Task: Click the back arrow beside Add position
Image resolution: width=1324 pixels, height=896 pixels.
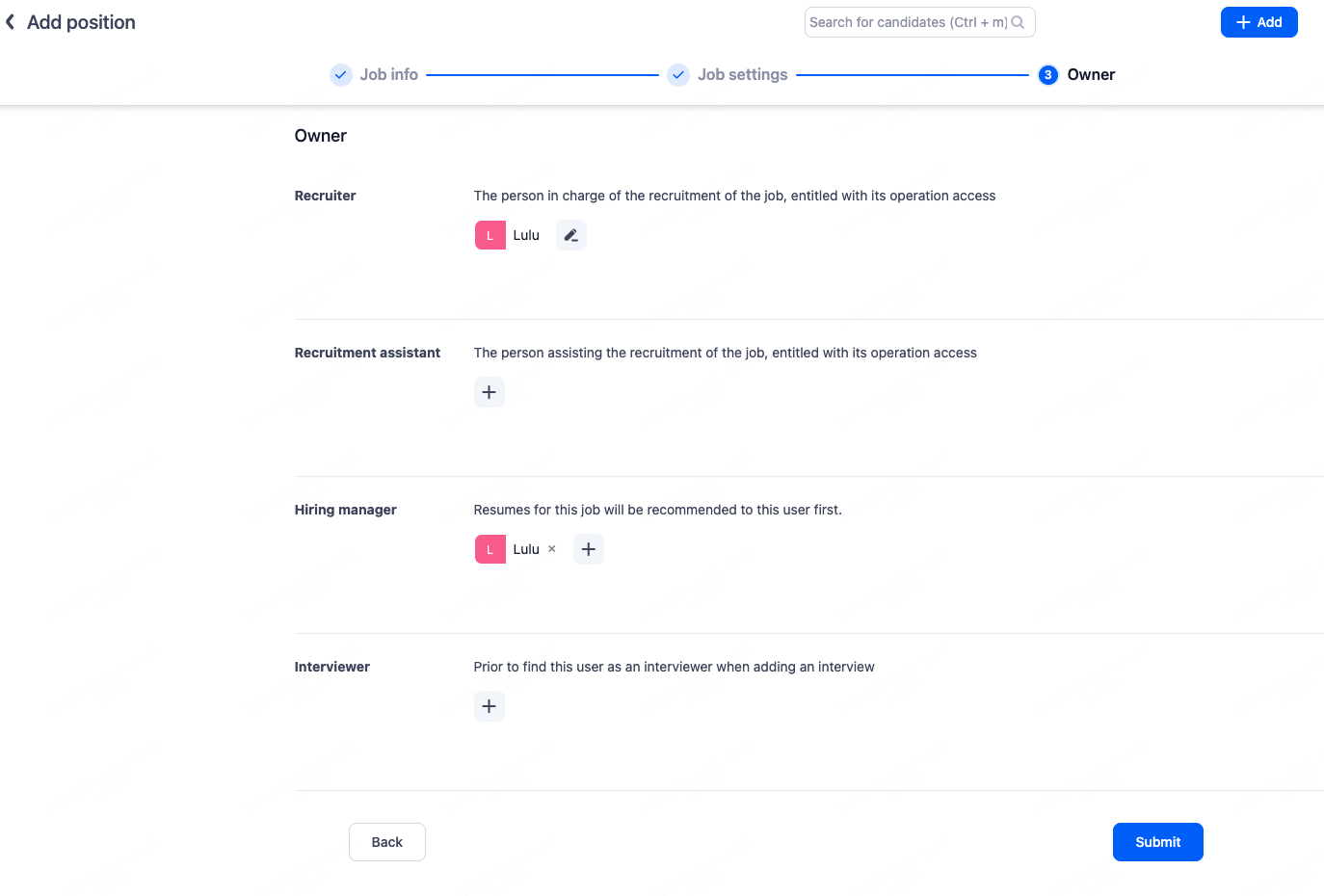Action: click(x=11, y=22)
